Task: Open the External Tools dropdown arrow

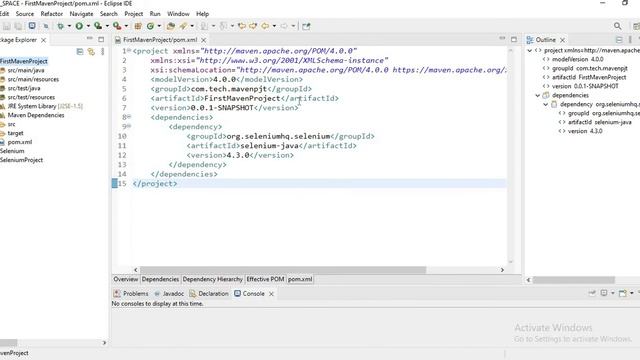Action: [126, 26]
